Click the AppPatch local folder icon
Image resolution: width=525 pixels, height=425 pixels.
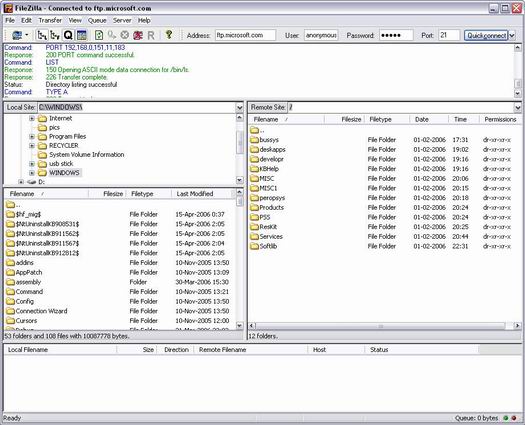[x=10, y=273]
